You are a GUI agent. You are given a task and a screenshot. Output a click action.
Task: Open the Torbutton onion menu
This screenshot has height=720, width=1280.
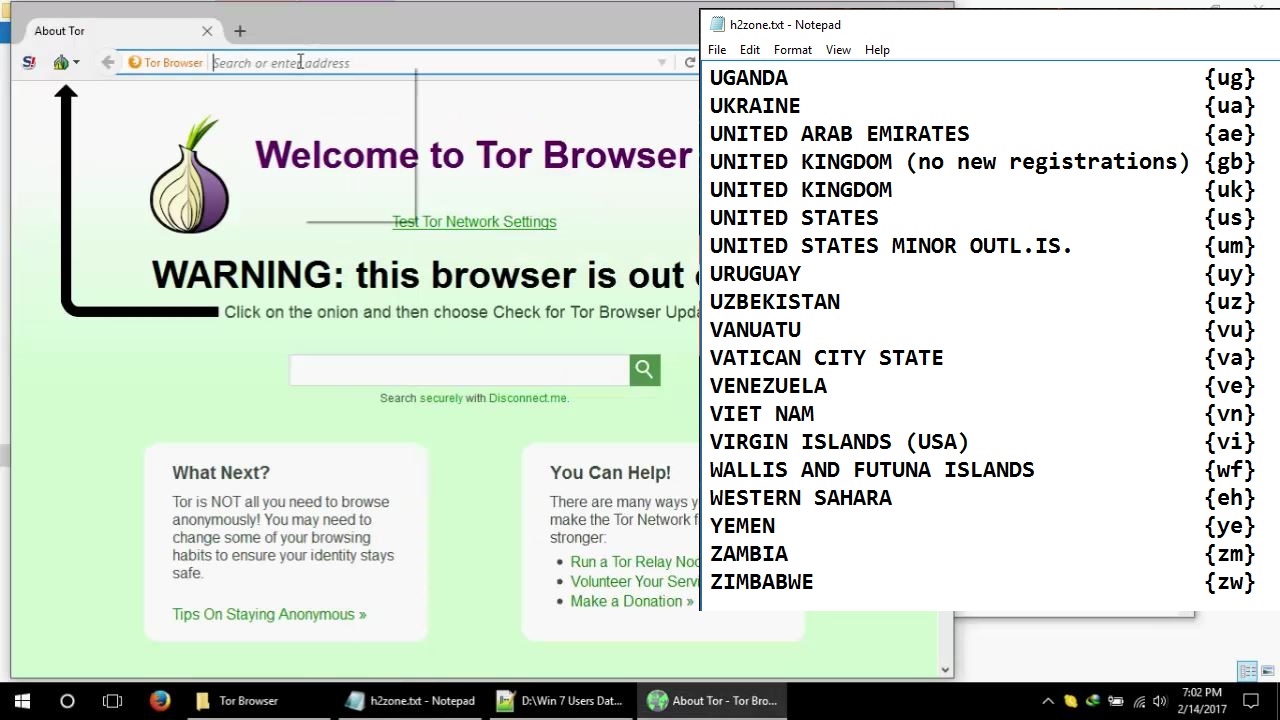(x=66, y=63)
